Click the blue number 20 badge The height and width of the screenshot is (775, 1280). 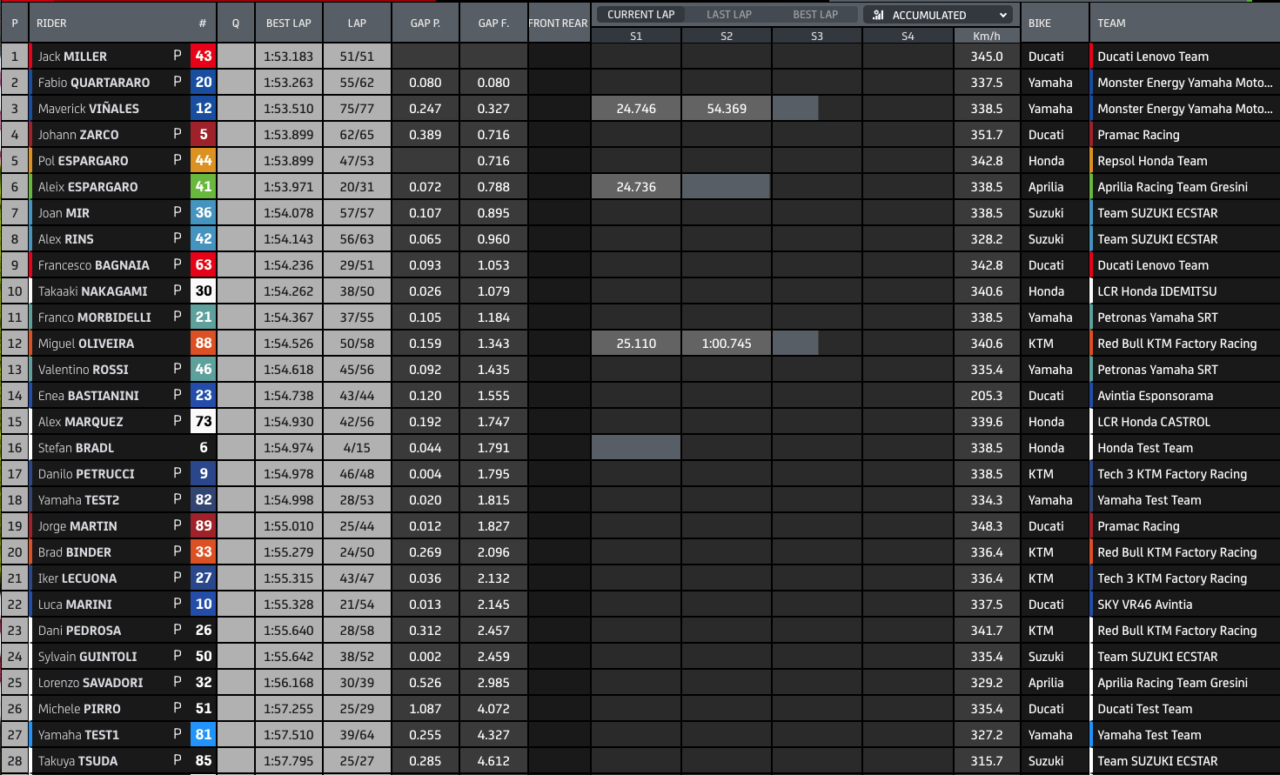click(x=203, y=83)
